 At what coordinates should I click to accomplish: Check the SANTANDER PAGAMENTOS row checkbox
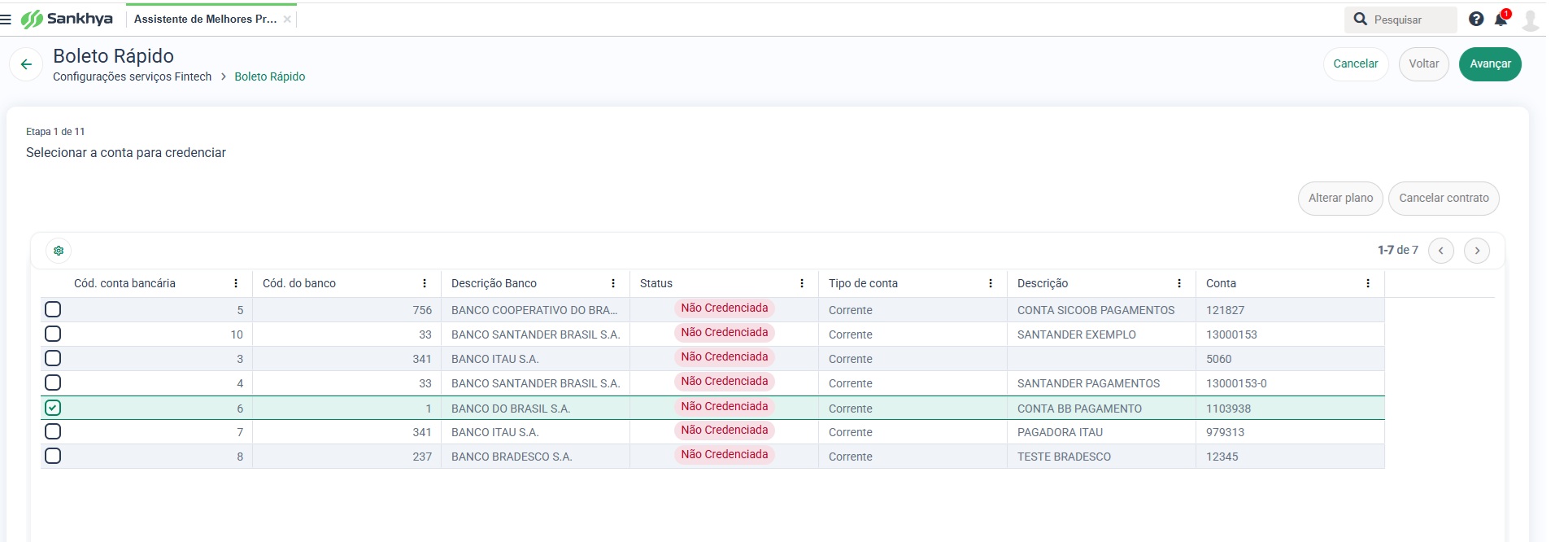click(53, 382)
